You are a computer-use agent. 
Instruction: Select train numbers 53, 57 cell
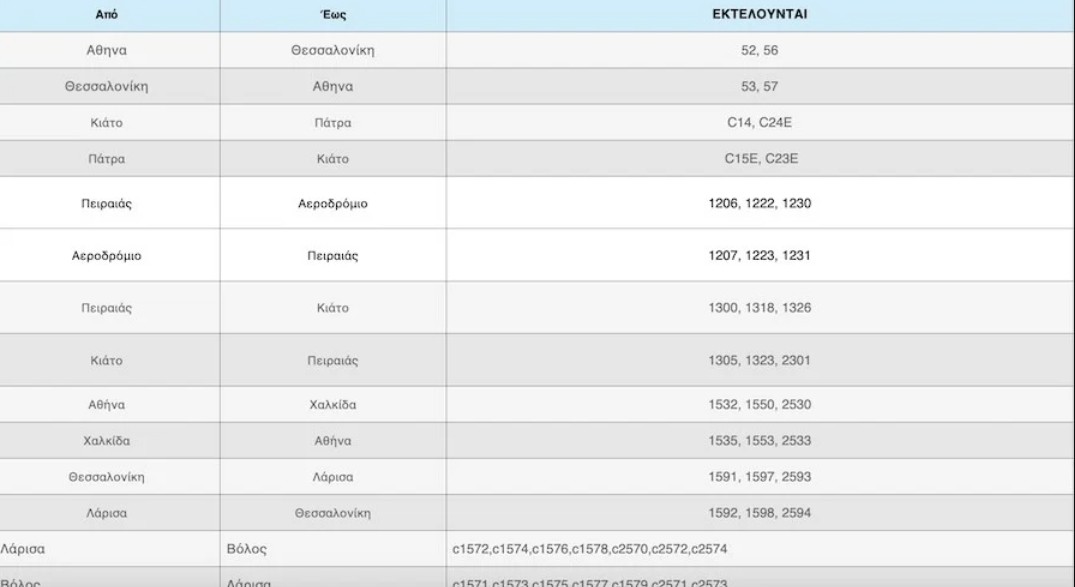coord(760,86)
